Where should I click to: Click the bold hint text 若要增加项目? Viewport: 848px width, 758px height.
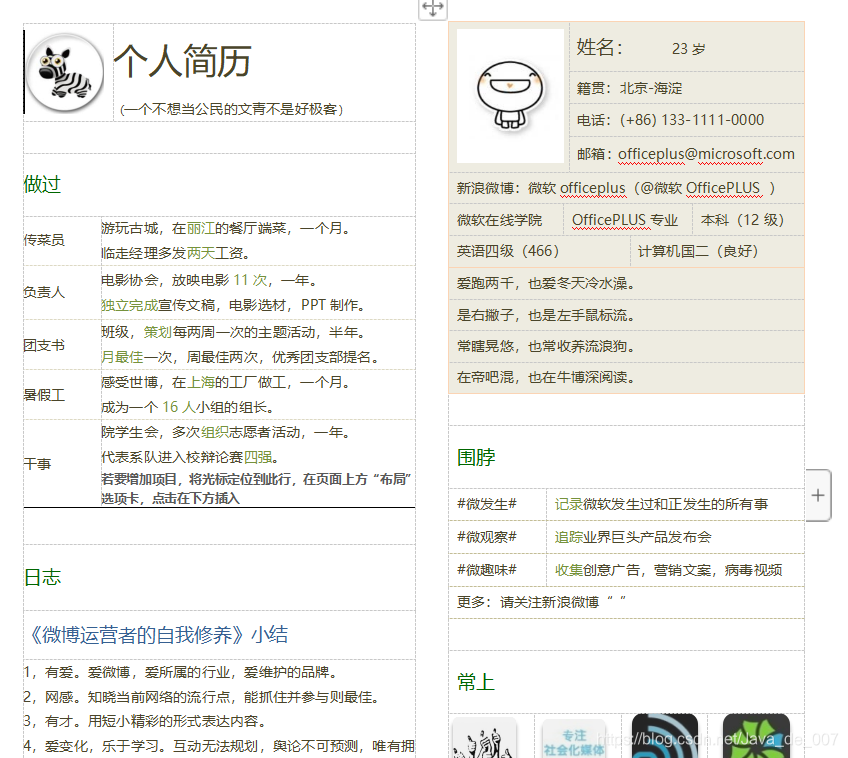(x=256, y=489)
